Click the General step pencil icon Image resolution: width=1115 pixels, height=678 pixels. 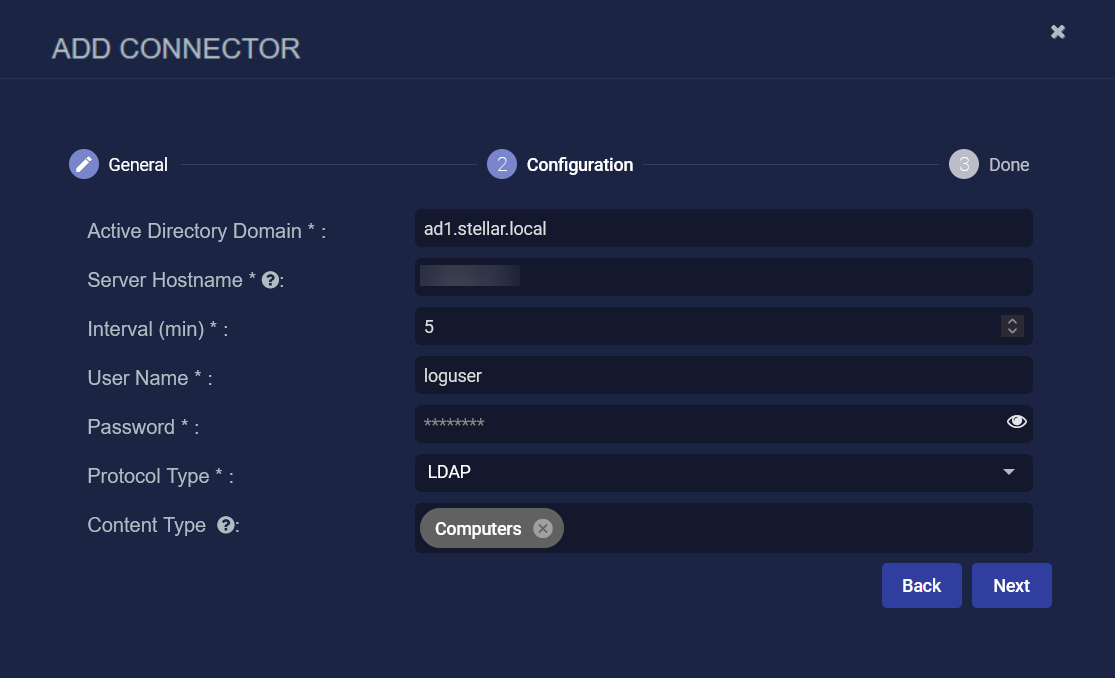84,164
